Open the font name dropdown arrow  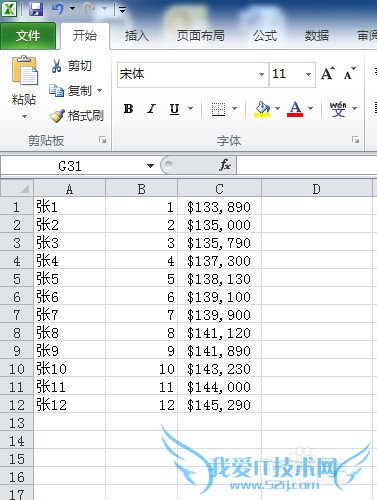click(262, 74)
